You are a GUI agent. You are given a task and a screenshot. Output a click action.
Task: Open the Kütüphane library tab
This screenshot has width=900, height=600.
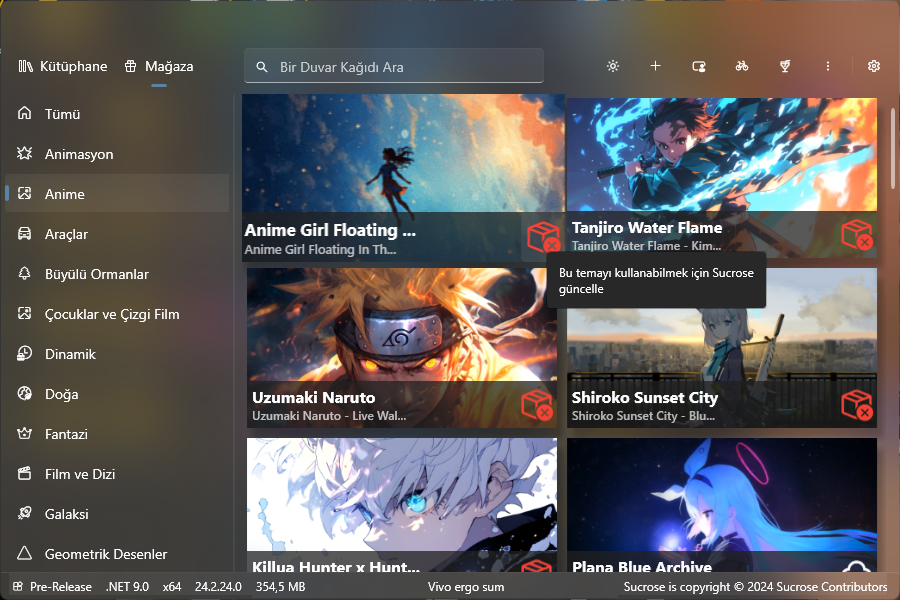(63, 67)
